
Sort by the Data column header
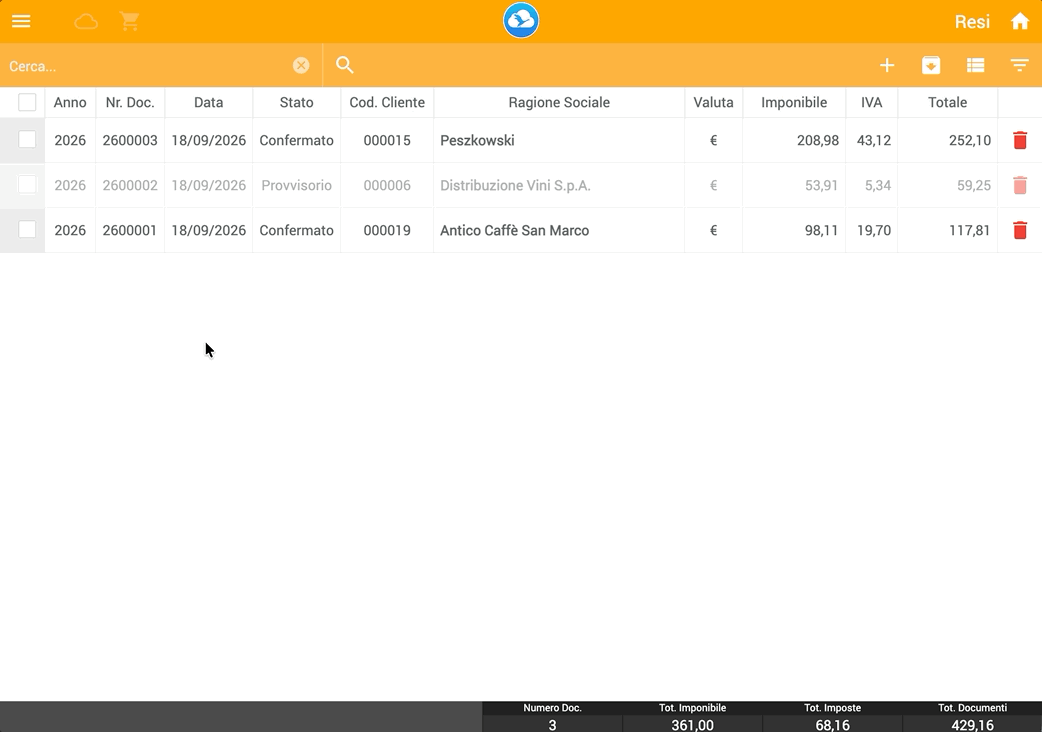pos(209,102)
